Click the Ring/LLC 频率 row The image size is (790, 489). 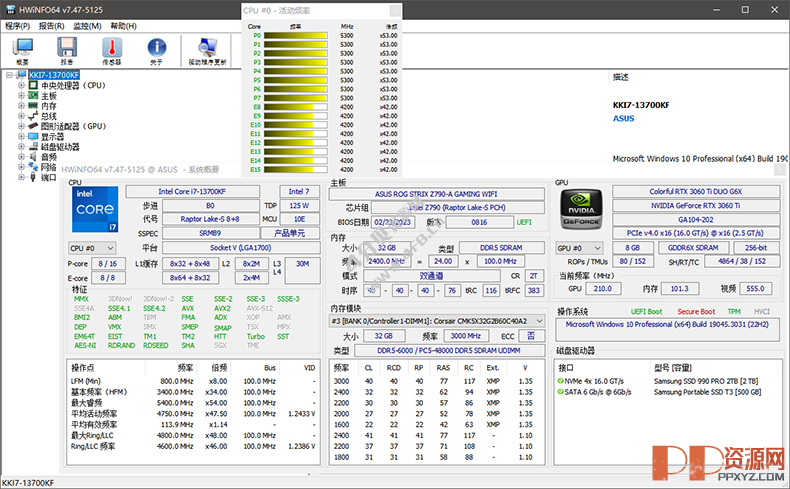tap(193, 446)
